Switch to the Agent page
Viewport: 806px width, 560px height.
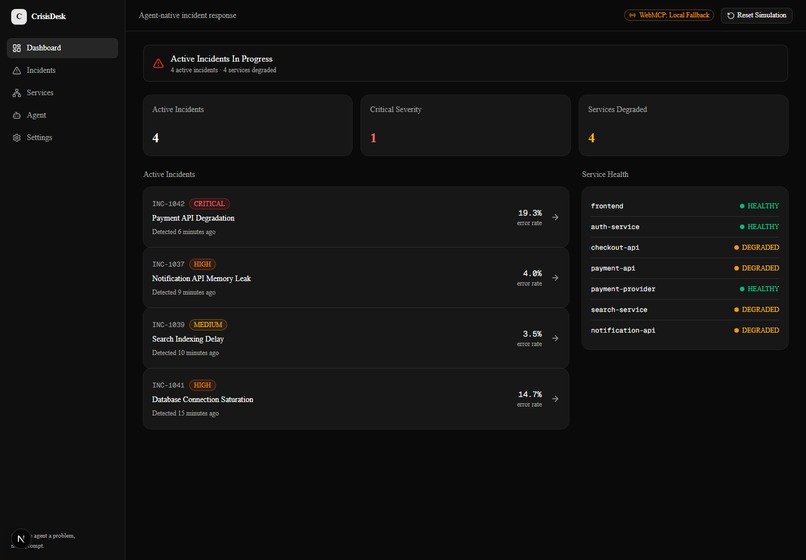tap(62, 116)
